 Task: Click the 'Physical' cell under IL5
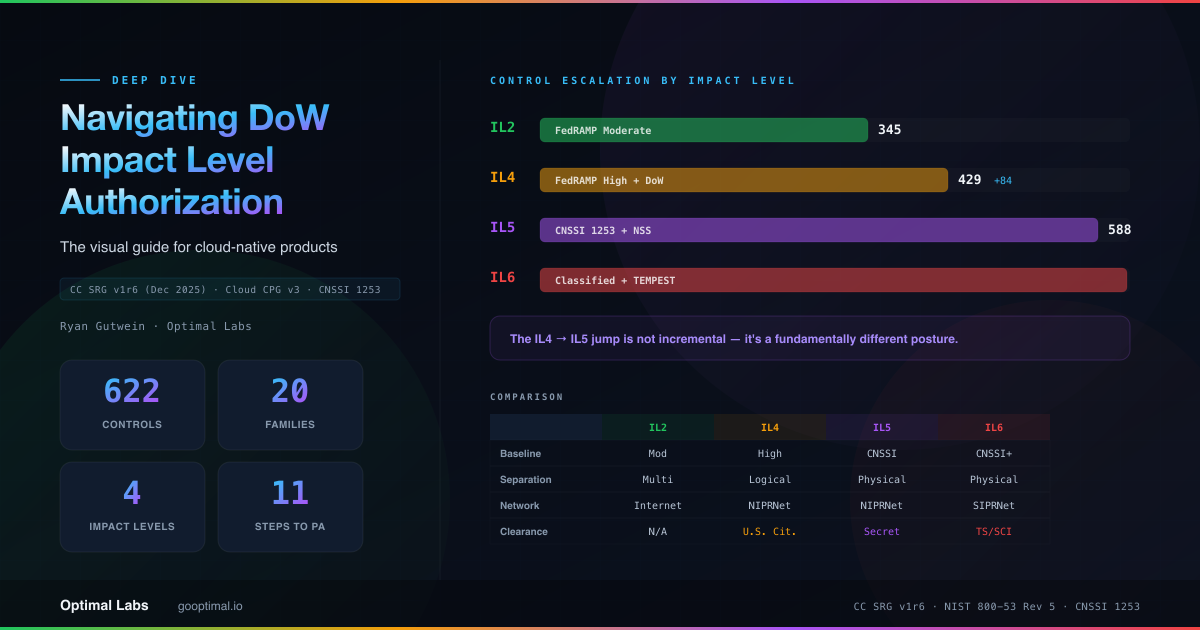[882, 480]
